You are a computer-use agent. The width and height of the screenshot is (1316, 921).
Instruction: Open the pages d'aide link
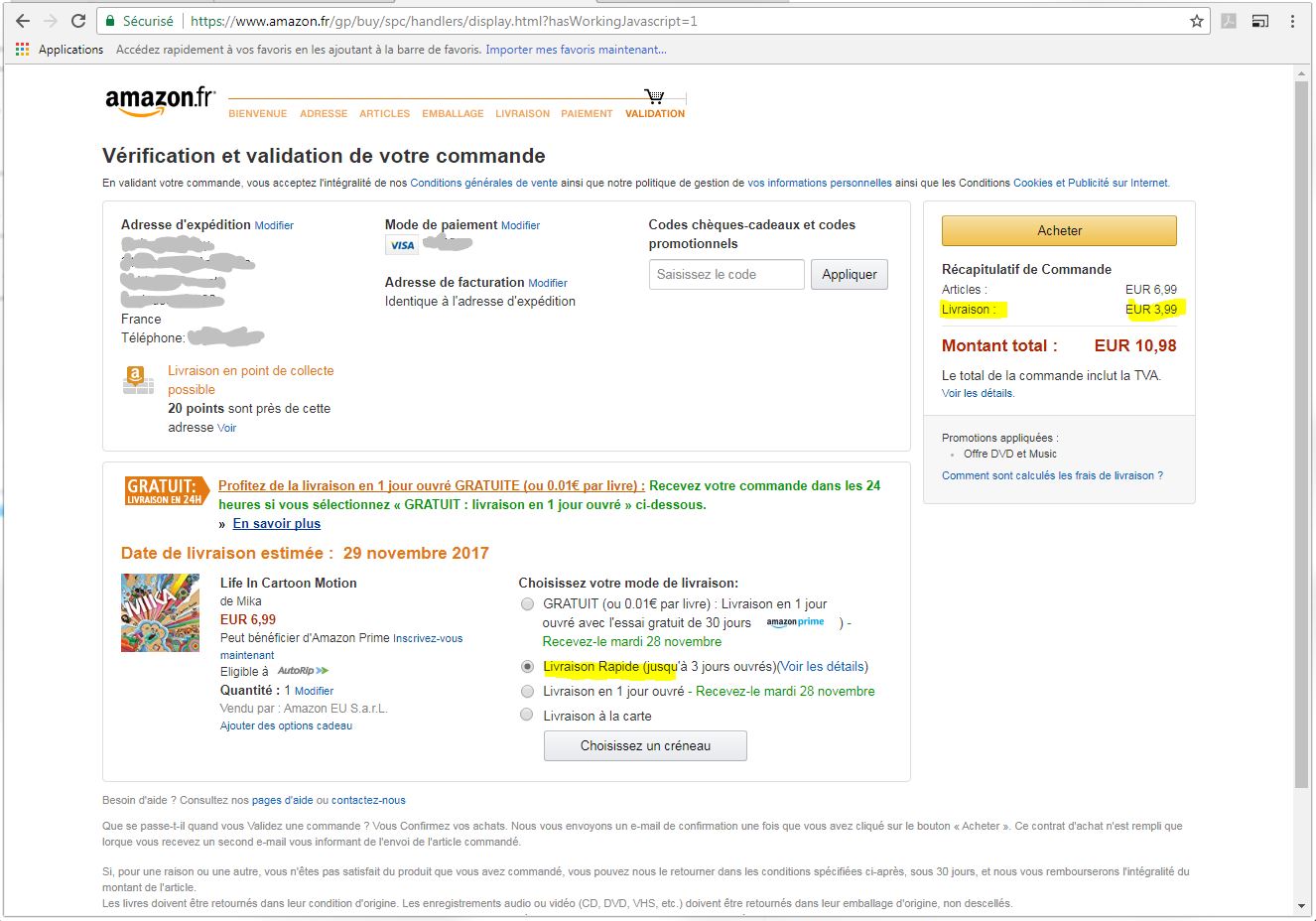[x=282, y=800]
